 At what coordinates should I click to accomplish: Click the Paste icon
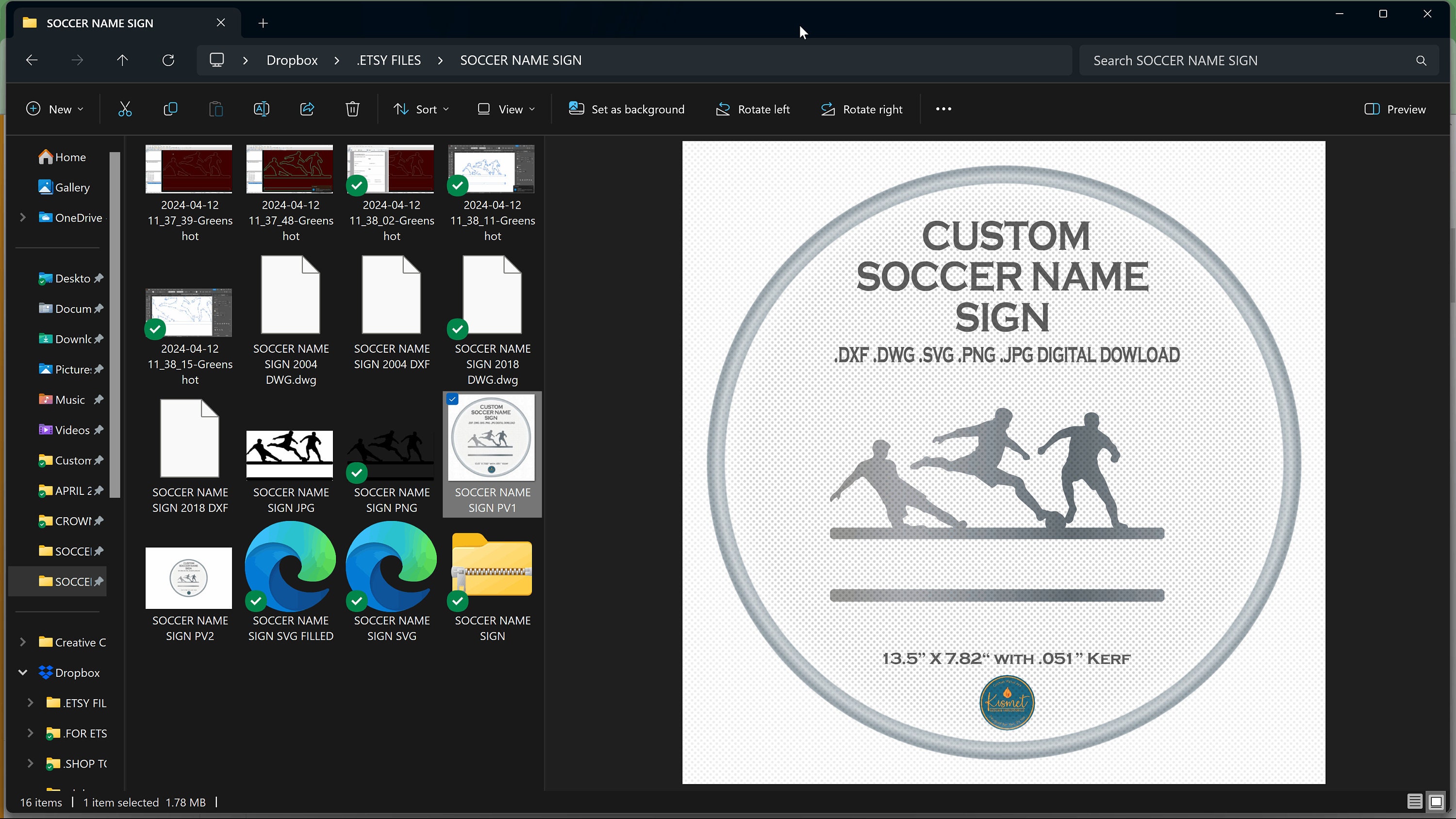[x=215, y=109]
